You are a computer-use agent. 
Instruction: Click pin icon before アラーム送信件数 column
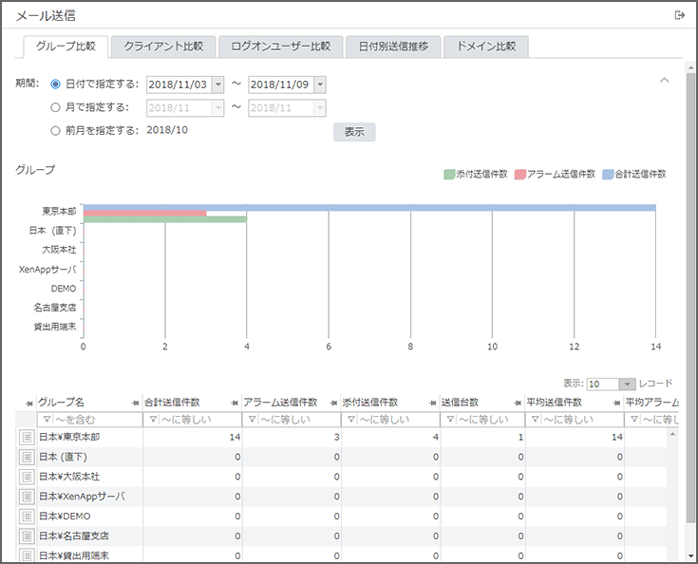(x=235, y=403)
